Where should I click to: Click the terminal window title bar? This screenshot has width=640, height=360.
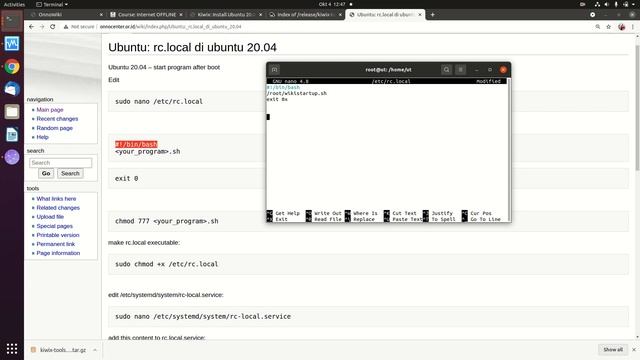click(x=388, y=70)
